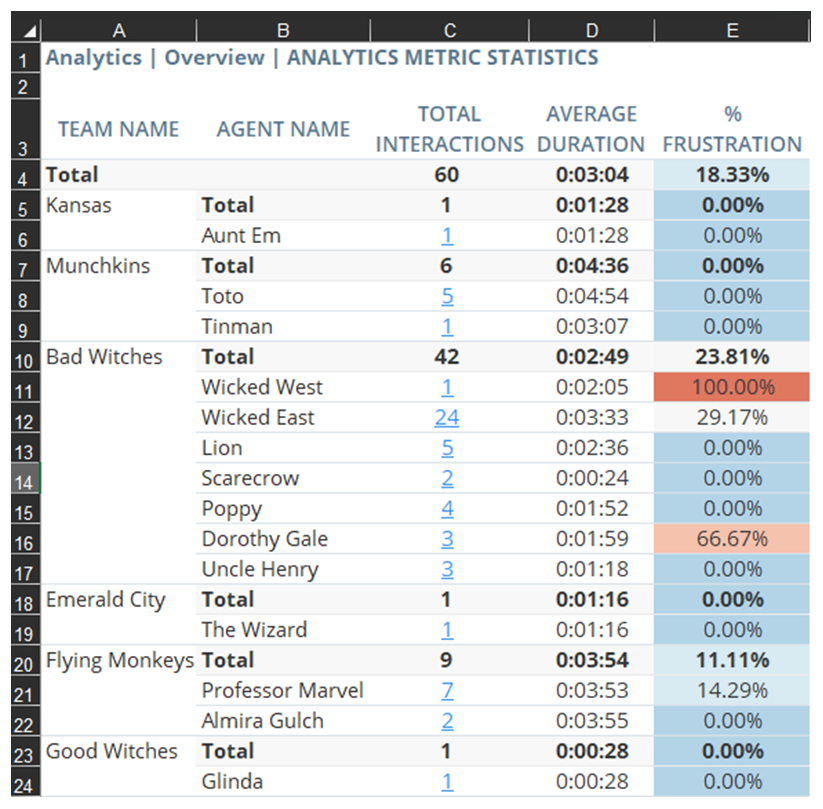Click the 29.17% frustration cell
Viewport: 823px width, 809px height.
tap(732, 418)
